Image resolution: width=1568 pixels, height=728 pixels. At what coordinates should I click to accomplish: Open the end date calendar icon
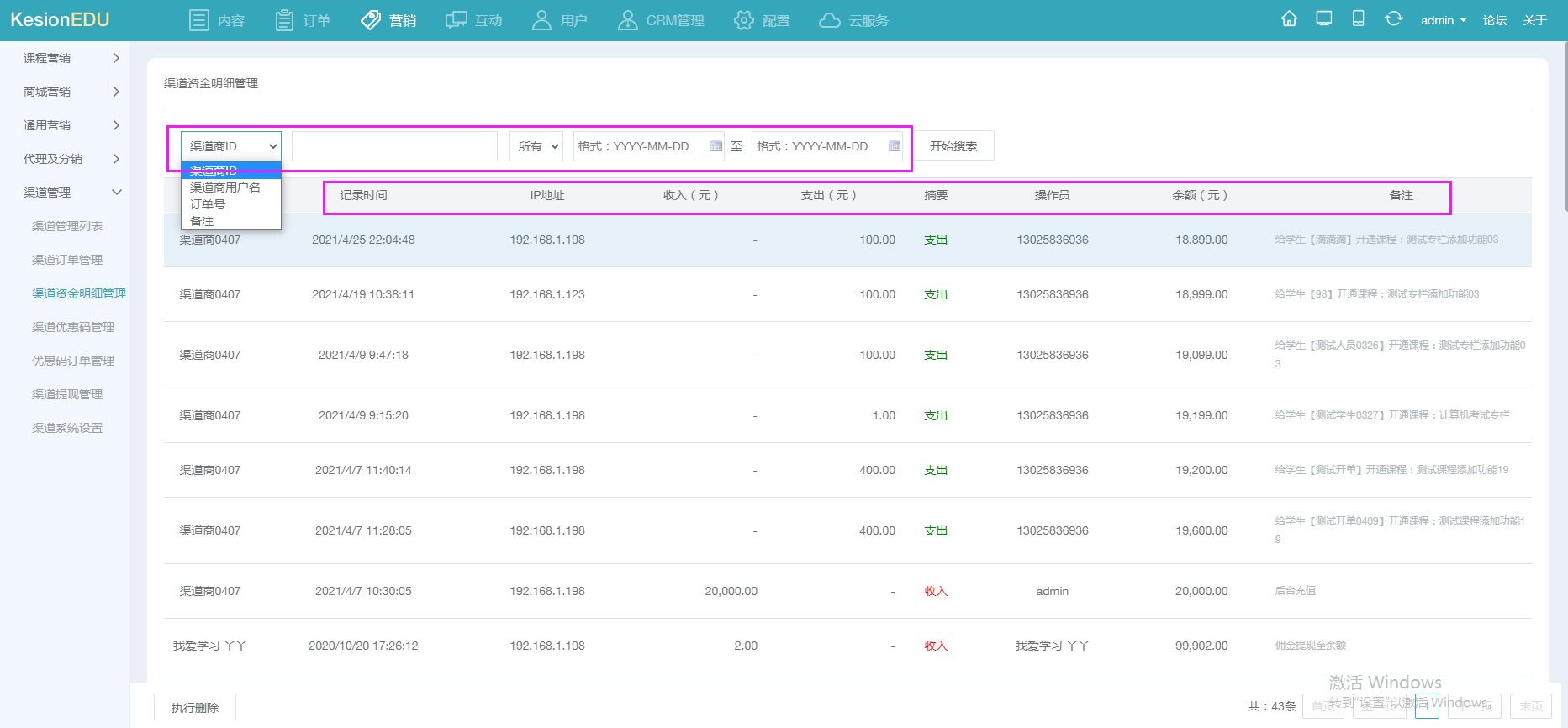pyautogui.click(x=895, y=146)
